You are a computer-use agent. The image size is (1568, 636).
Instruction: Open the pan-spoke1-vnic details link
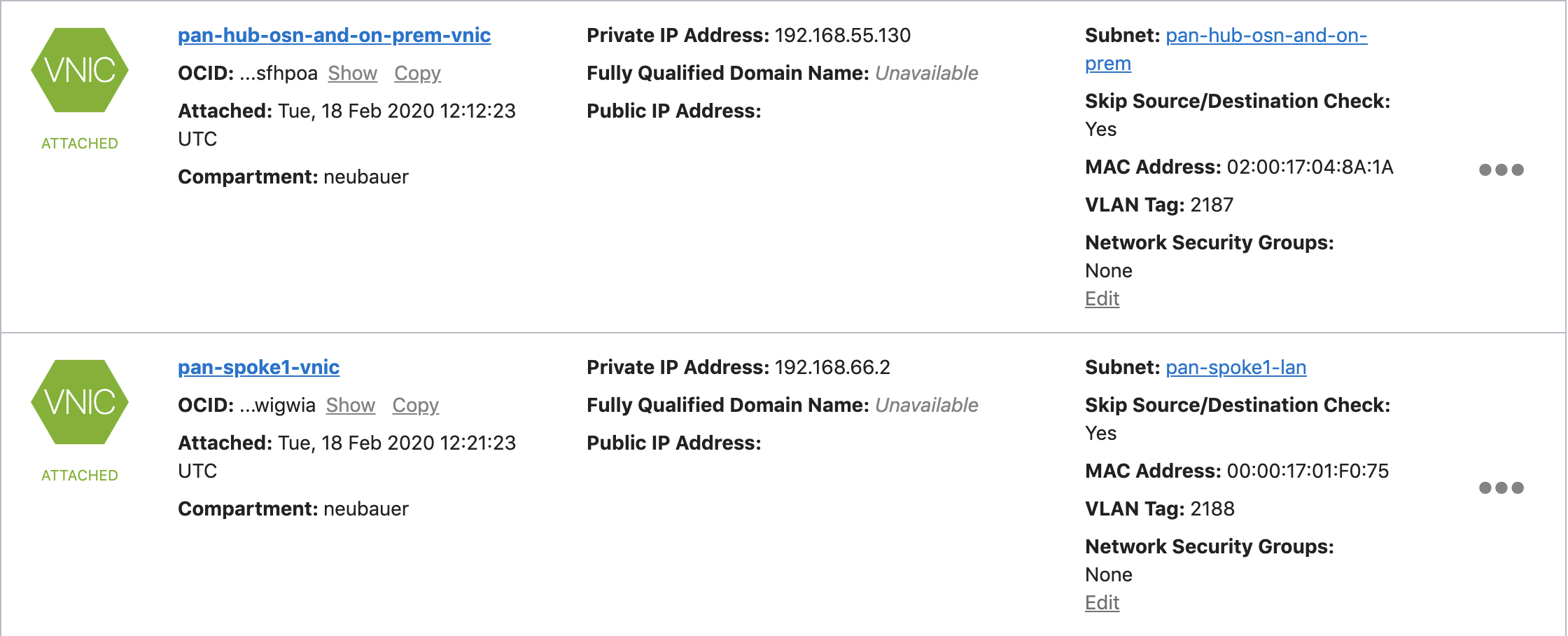coord(258,367)
